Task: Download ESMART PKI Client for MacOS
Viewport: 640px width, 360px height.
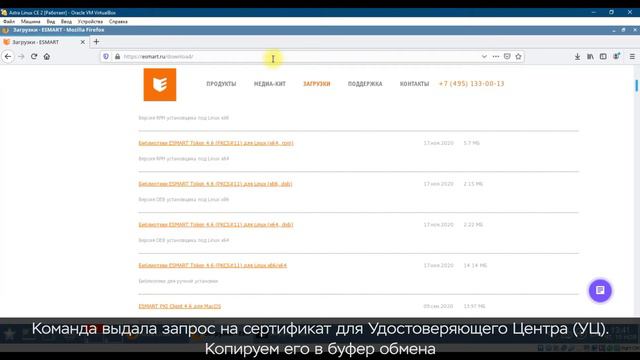Action: coord(180,307)
